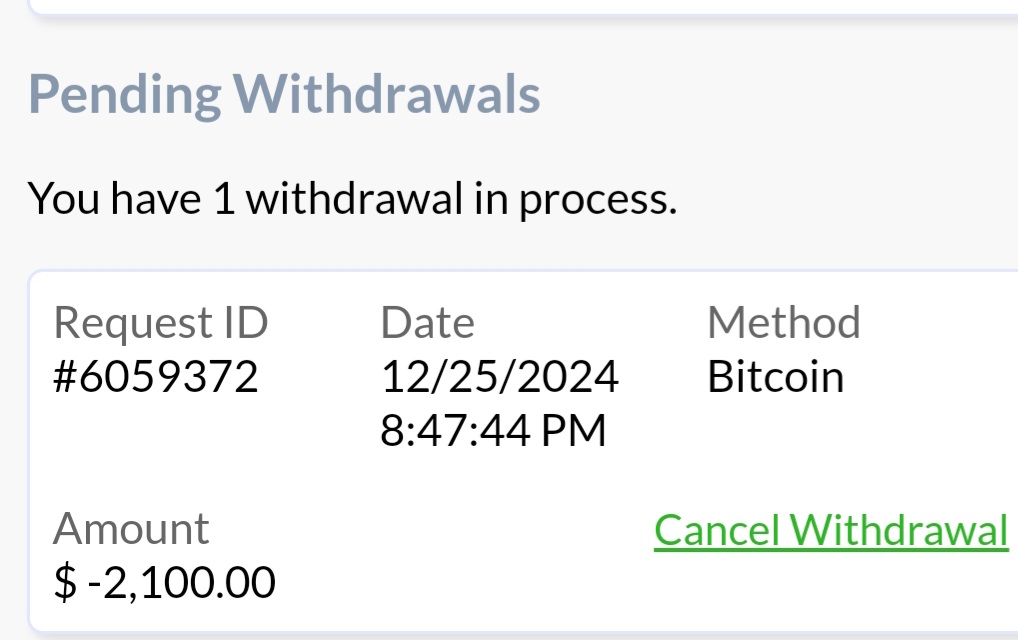
Task: Click the Date column label
Action: pyautogui.click(x=427, y=323)
